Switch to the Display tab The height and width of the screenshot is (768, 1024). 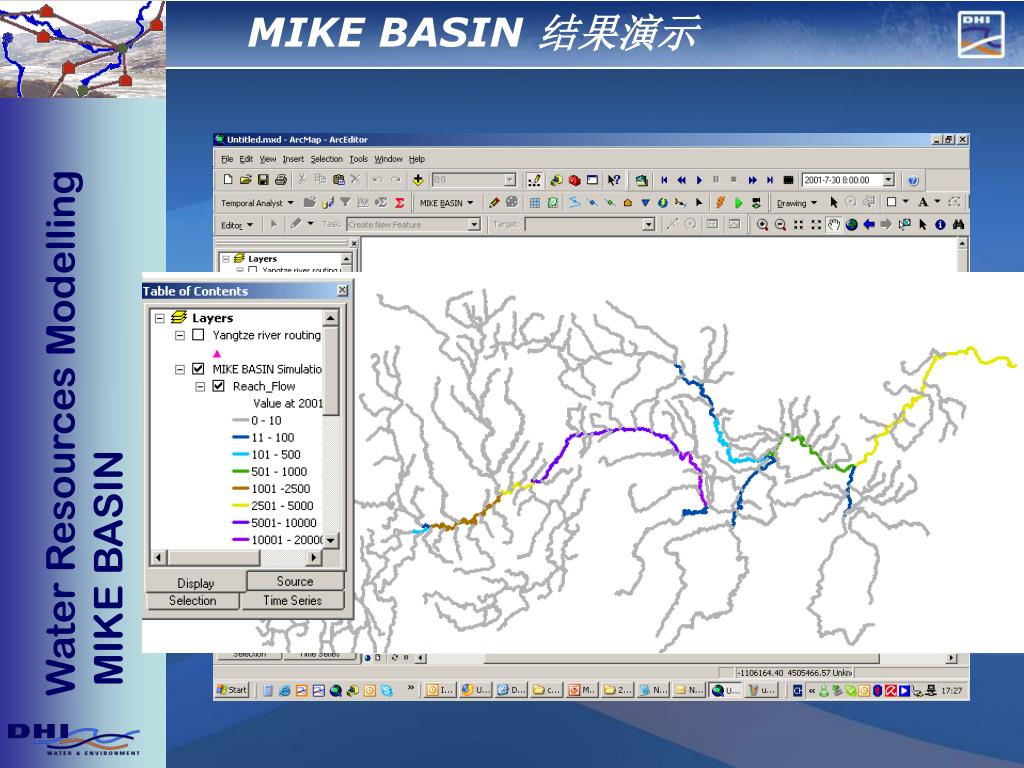(195, 583)
